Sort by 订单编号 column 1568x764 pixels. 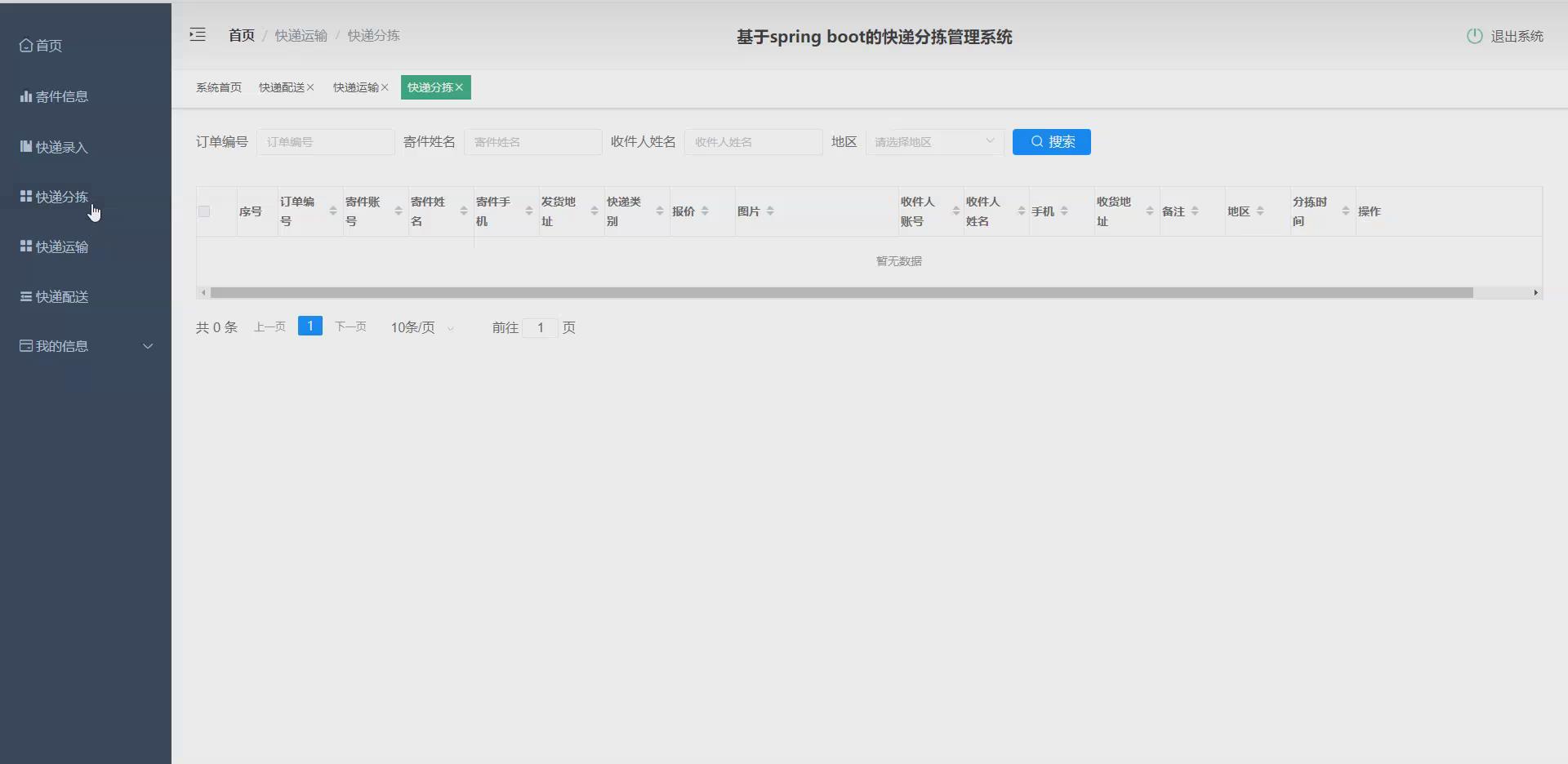pos(333,211)
